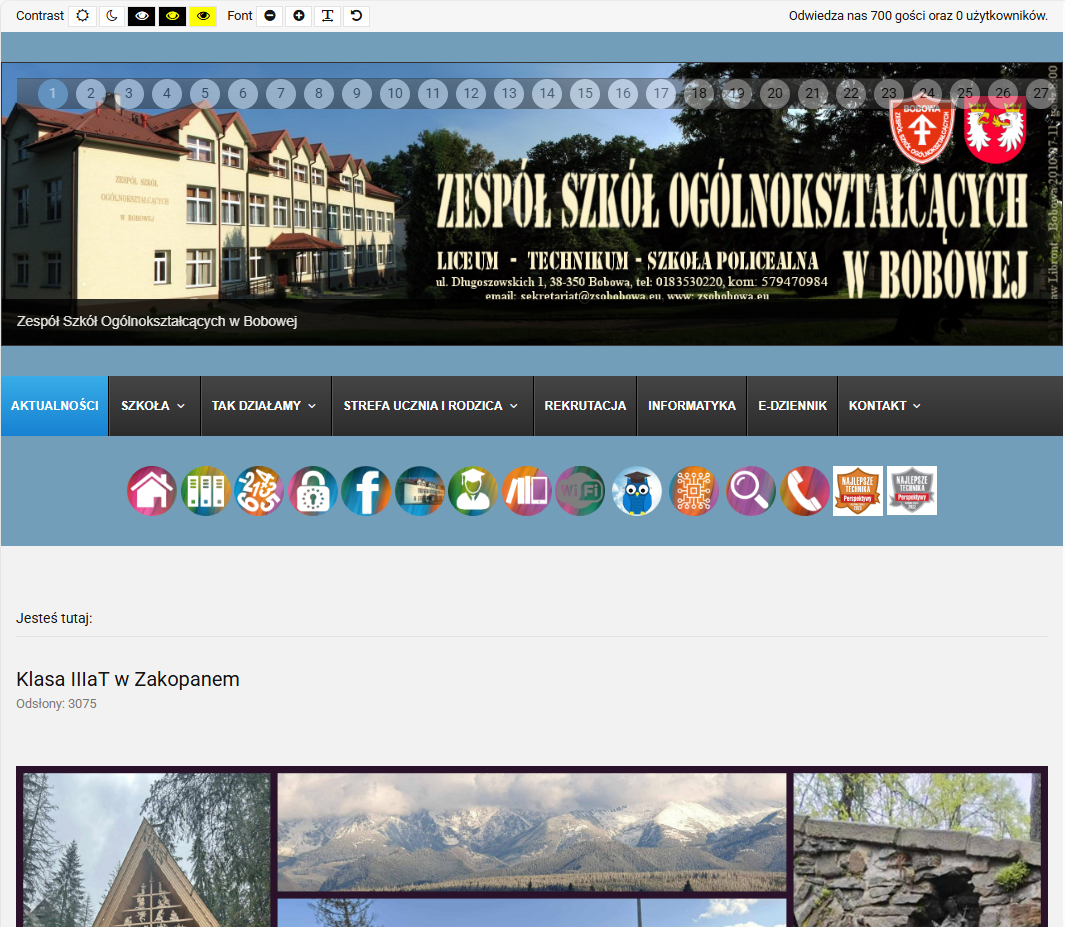Screen dimensions: 1065x927
Task: Click the phone handset icon
Action: [x=805, y=491]
